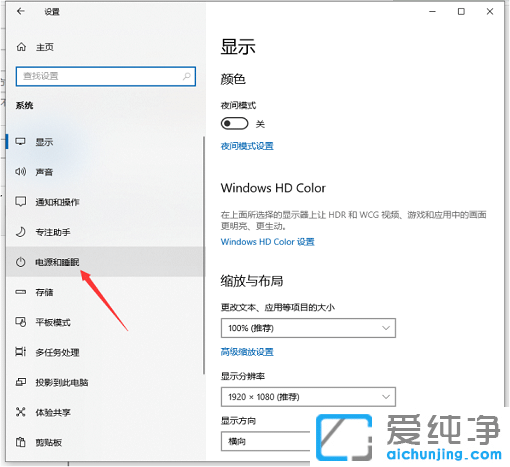Screen dimensions: 510x467
Task: Click the projection icon next to 投影到此电脑
Action: [20, 382]
